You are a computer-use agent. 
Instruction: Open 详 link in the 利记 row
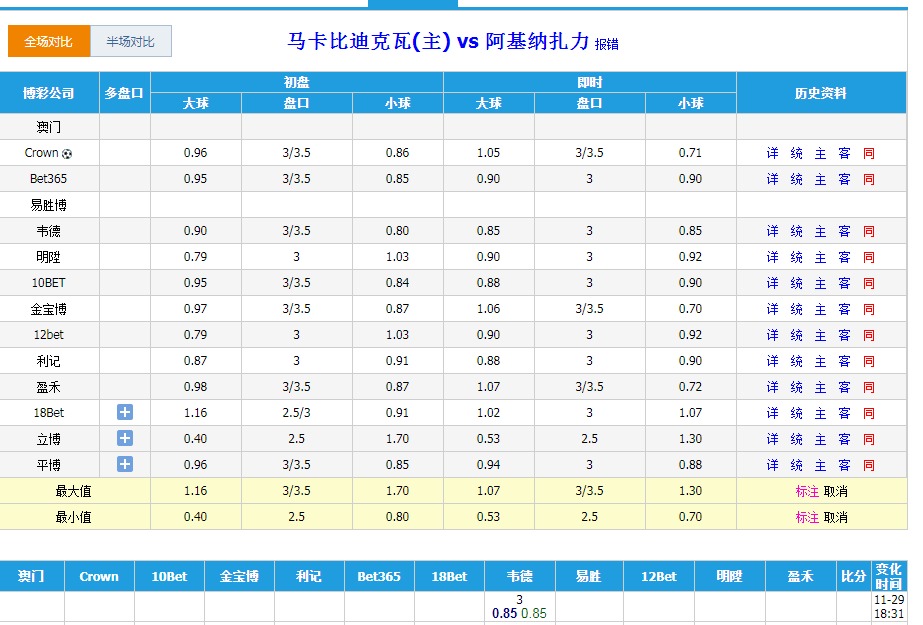[x=772, y=361]
